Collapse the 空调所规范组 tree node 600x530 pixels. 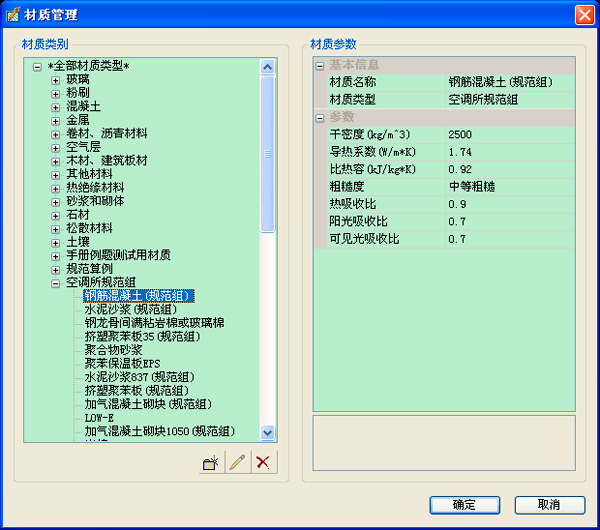57,283
